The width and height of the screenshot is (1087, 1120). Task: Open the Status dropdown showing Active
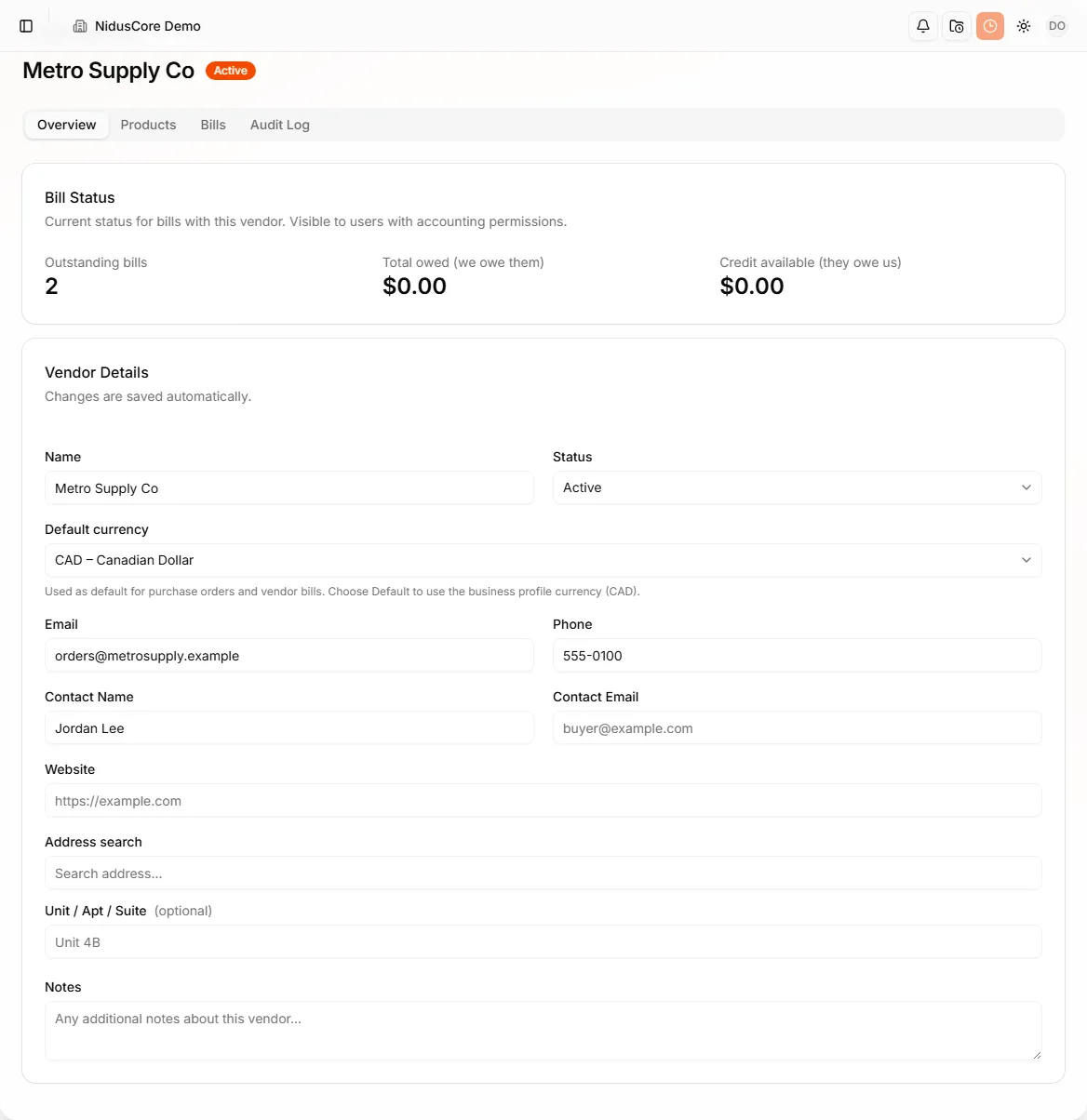(x=798, y=487)
